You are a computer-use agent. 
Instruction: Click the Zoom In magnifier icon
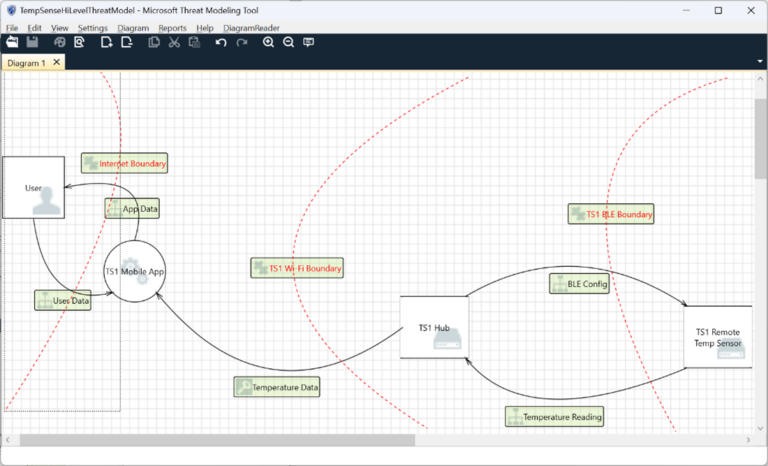(269, 42)
